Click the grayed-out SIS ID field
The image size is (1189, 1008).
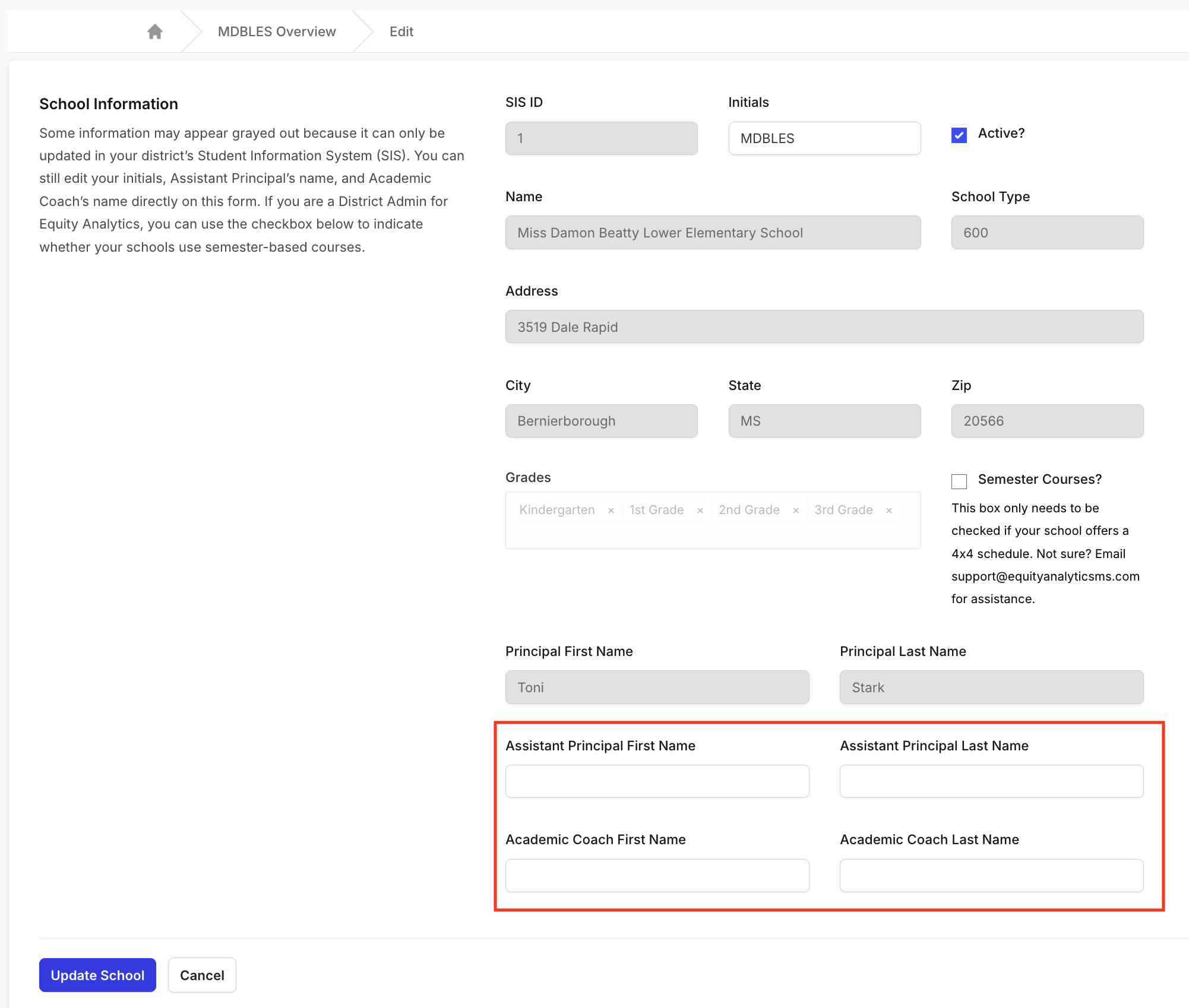coord(601,138)
